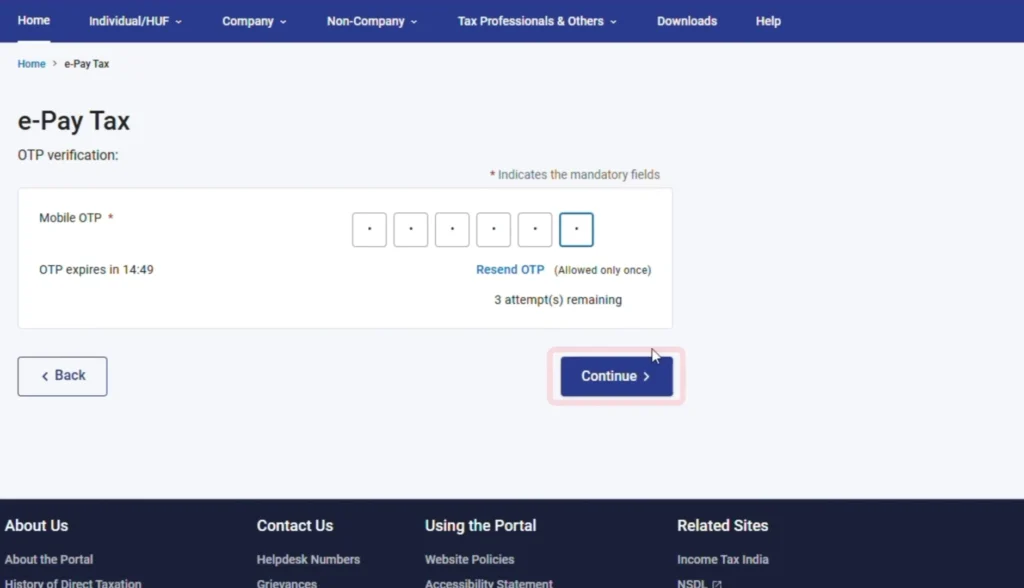Open the Website Policies footer link
The height and width of the screenshot is (588, 1024).
[469, 559]
